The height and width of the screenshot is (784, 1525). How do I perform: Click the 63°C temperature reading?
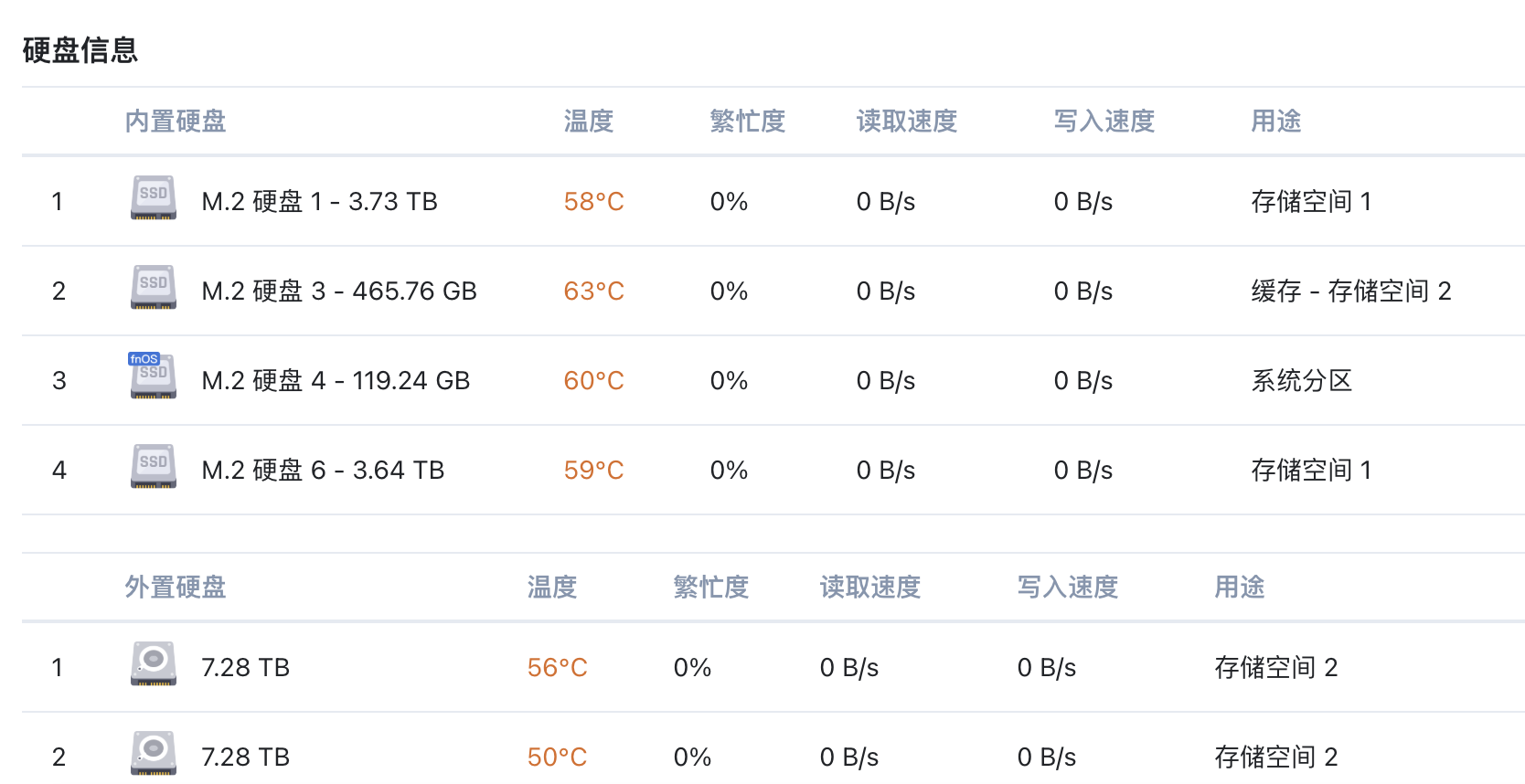point(594,291)
